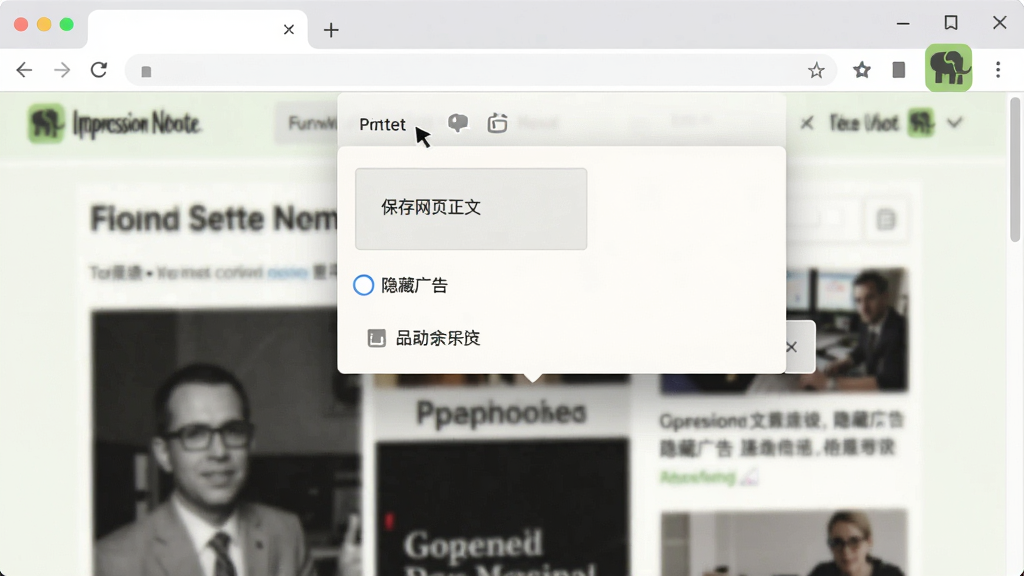The image size is (1024, 576).
Task: Go forward with the browser forward arrow
Action: [62, 70]
